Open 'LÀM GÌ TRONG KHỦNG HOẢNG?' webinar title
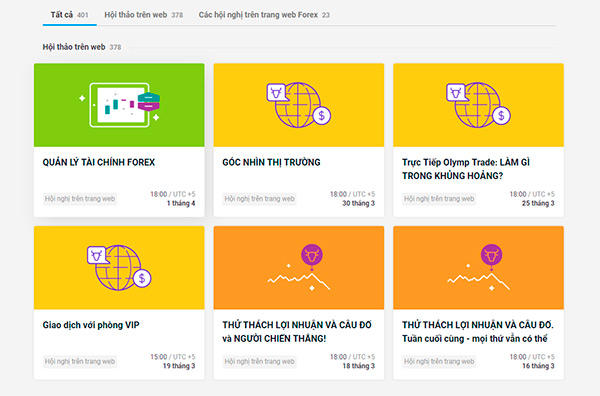This screenshot has width=600, height=396. (466, 169)
